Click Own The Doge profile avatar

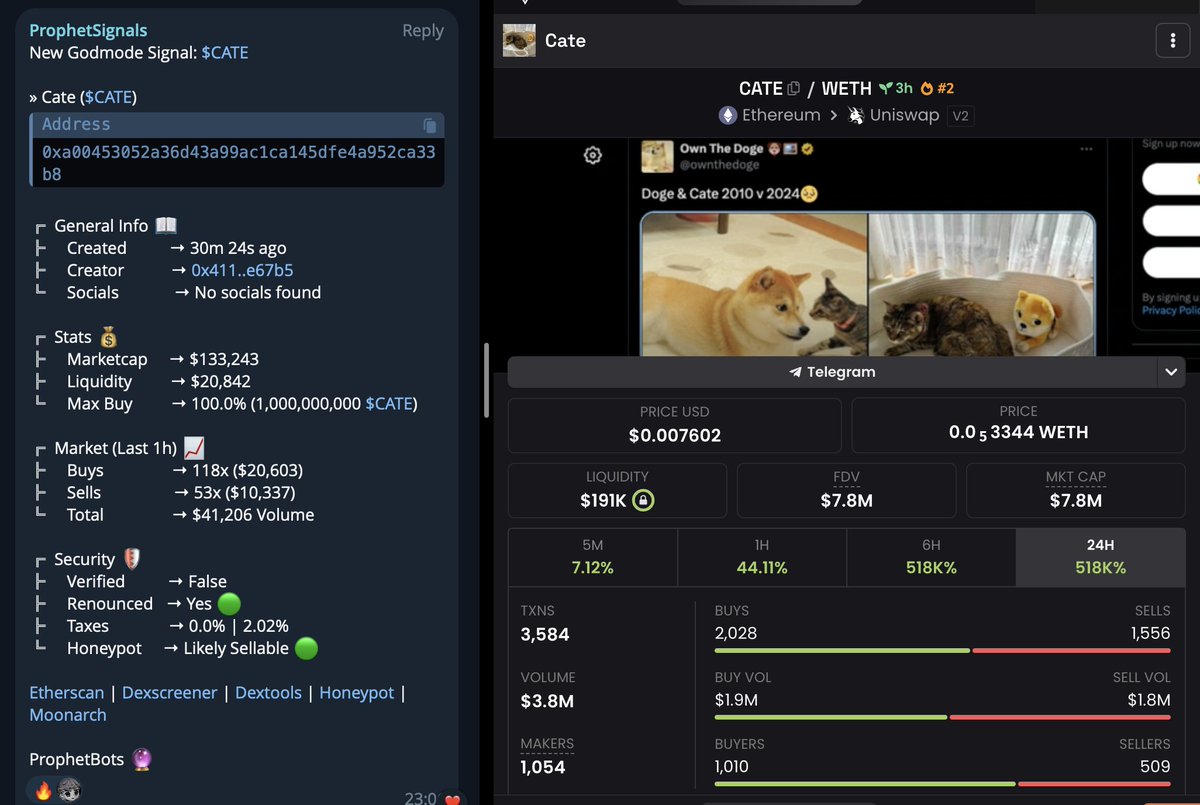[657, 157]
